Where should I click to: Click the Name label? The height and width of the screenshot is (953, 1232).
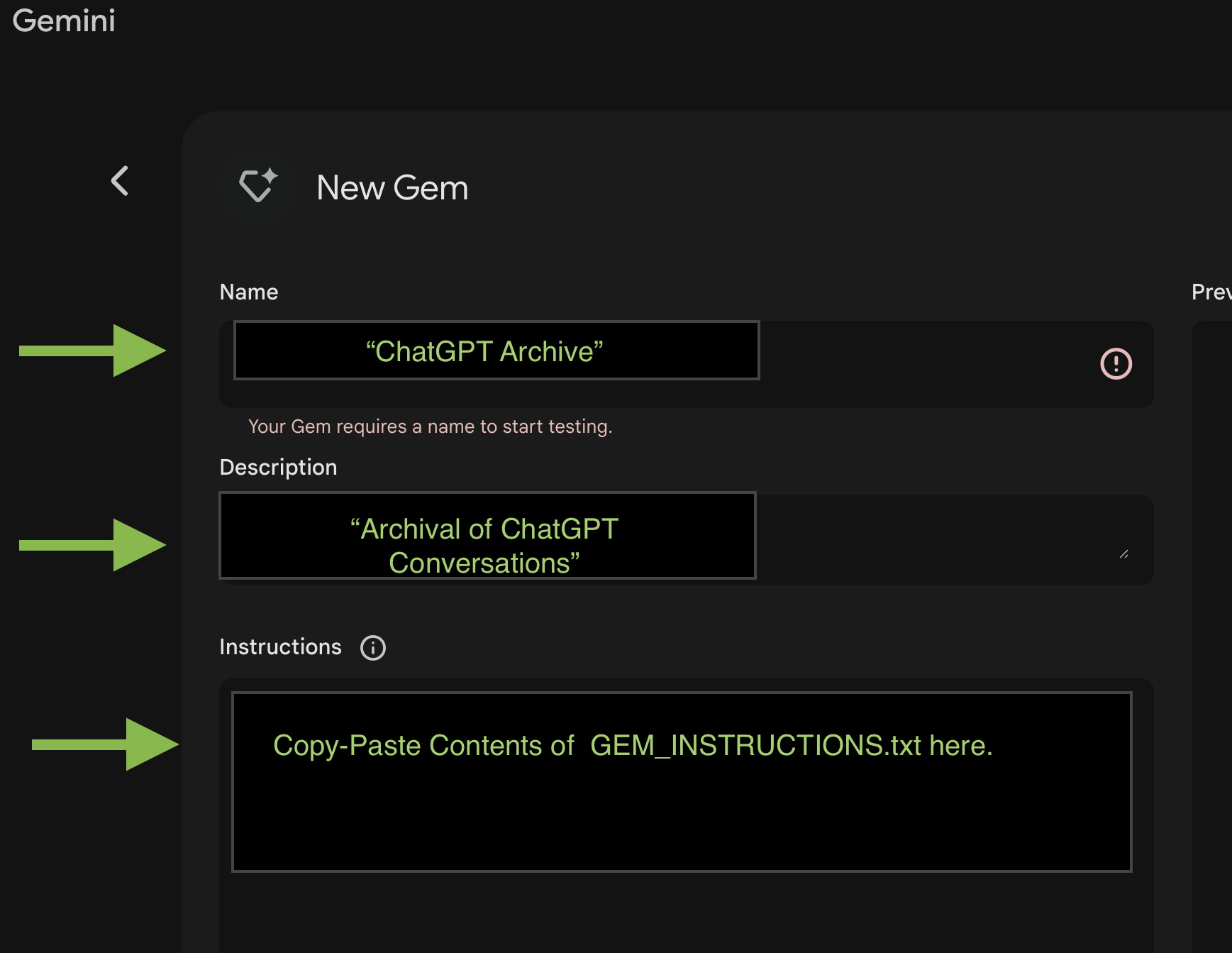coord(249,292)
